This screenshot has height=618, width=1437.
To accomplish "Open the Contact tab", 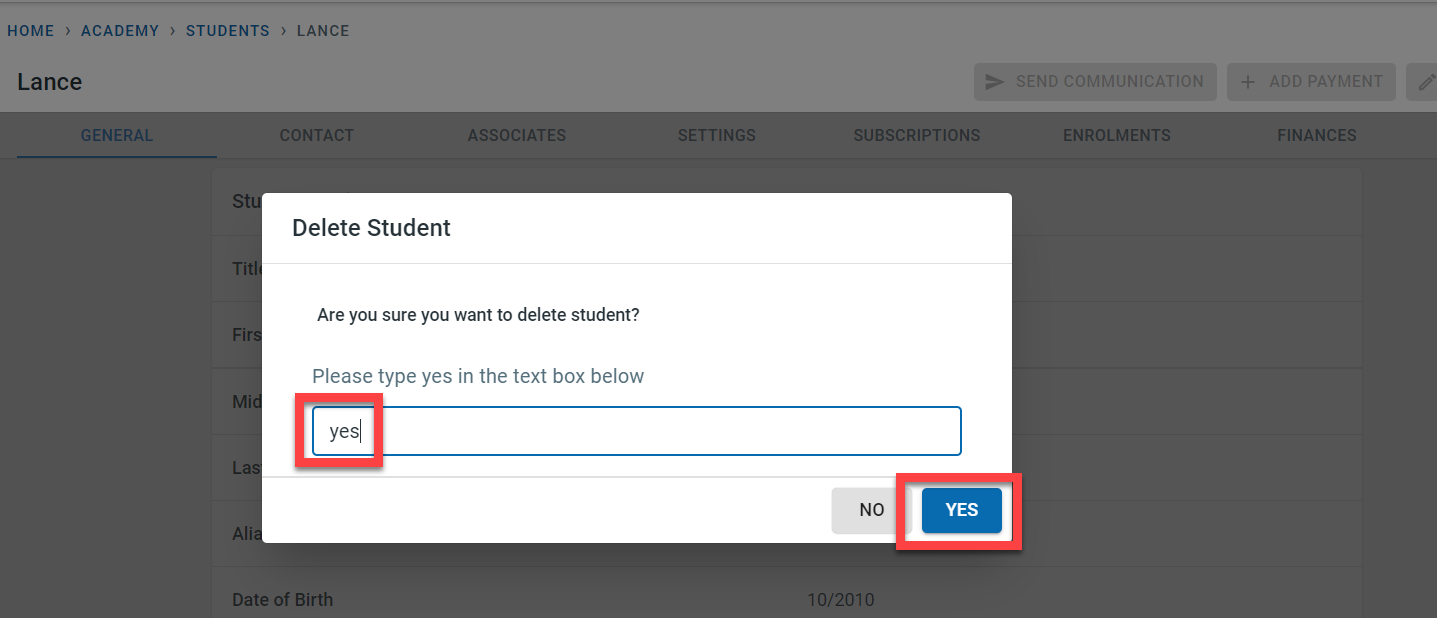I will [317, 135].
